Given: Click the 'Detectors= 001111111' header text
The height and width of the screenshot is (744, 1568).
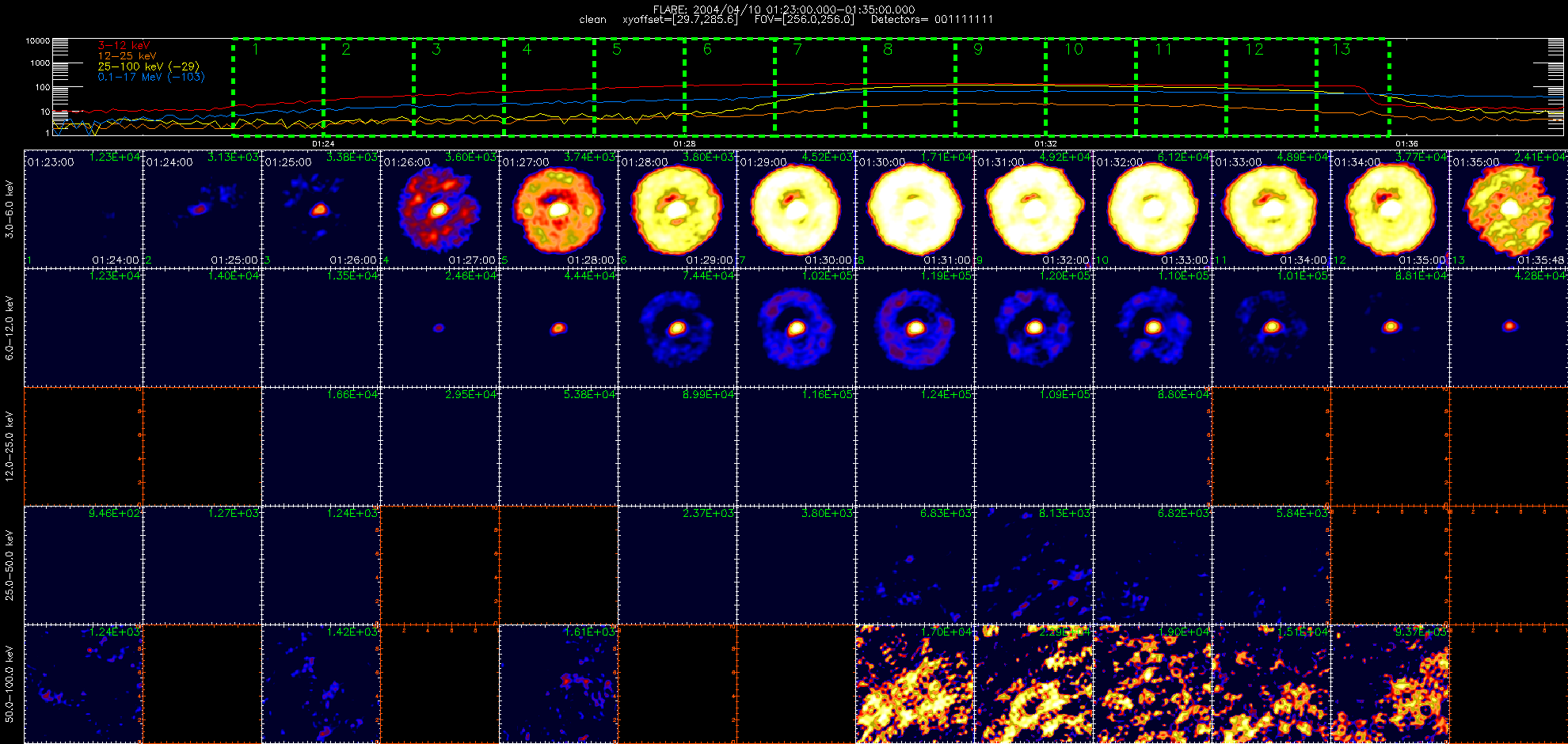Looking at the screenshot, I should [x=932, y=19].
